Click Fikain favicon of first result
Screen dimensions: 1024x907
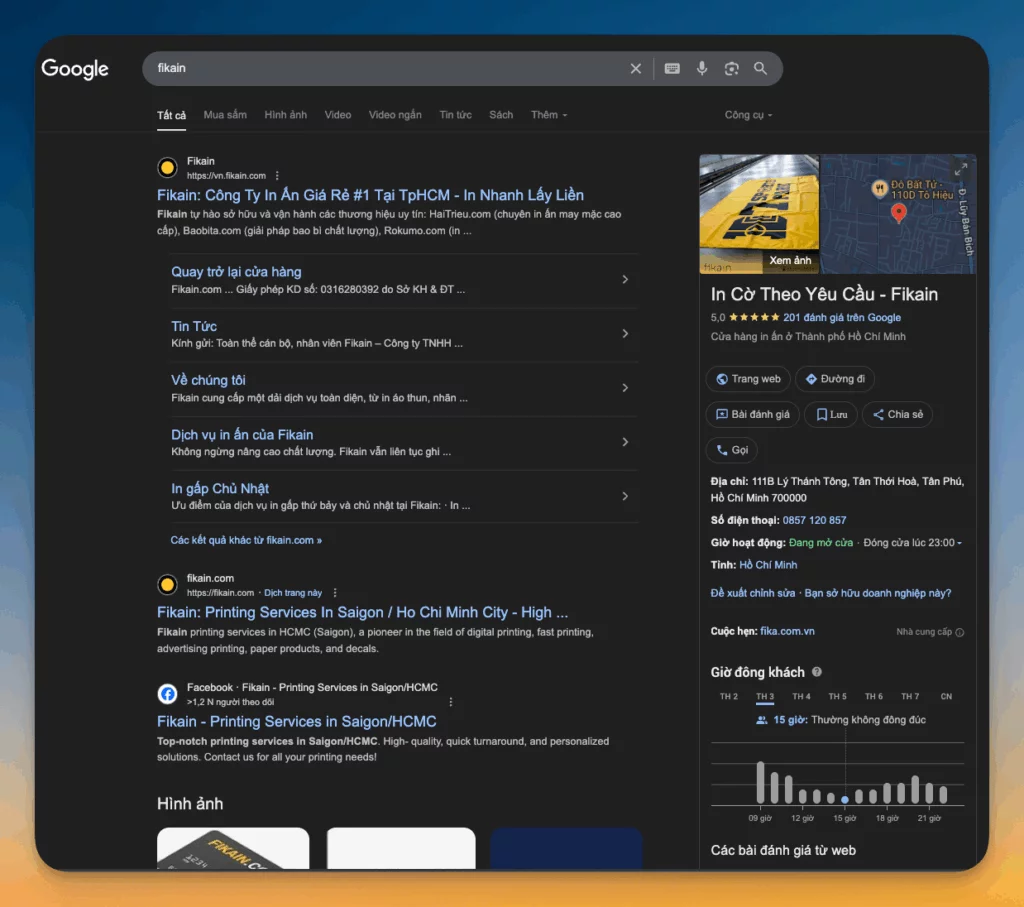pos(167,168)
